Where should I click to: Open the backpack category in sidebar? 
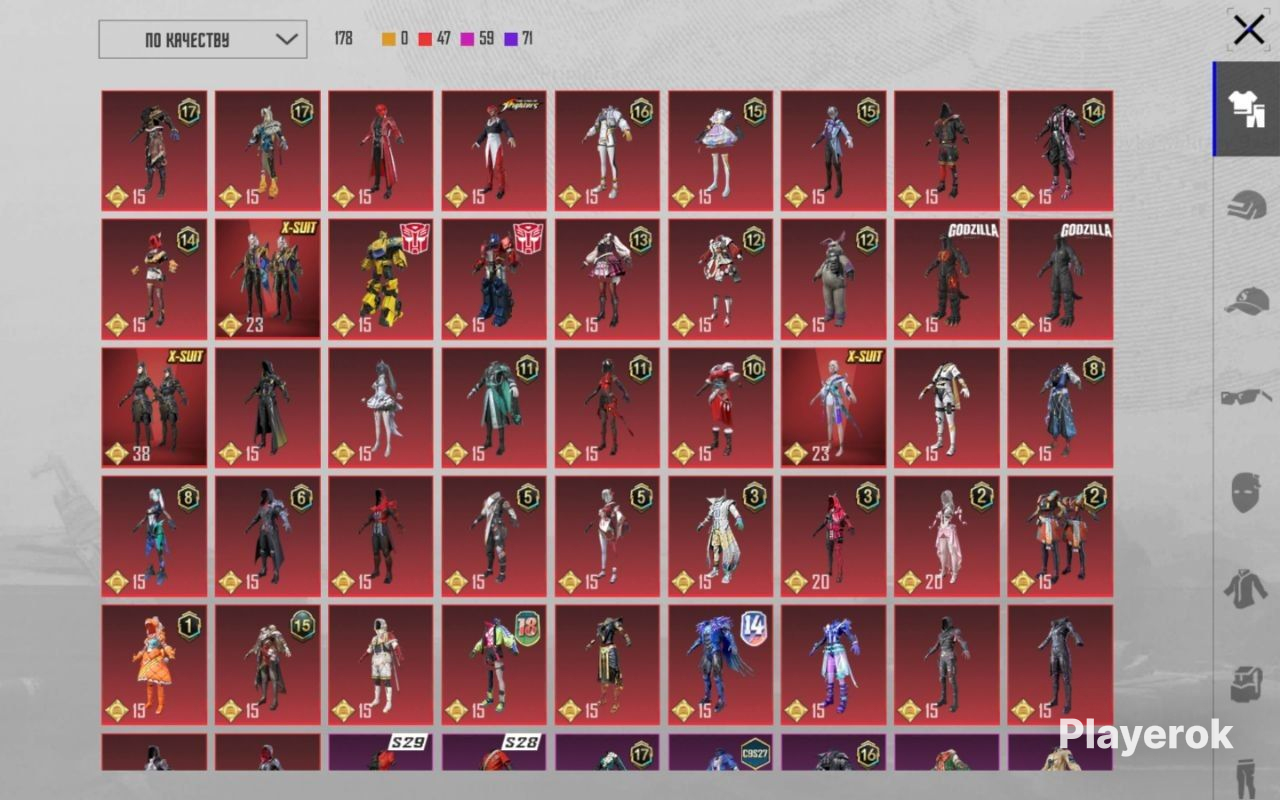pos(1247,684)
